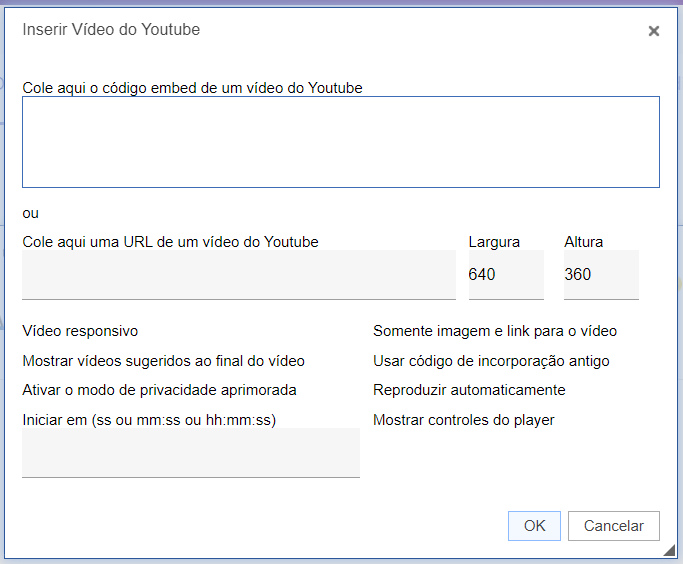
Task: Close the Inserir Vídeo do Youtube dialog
Action: point(653,31)
